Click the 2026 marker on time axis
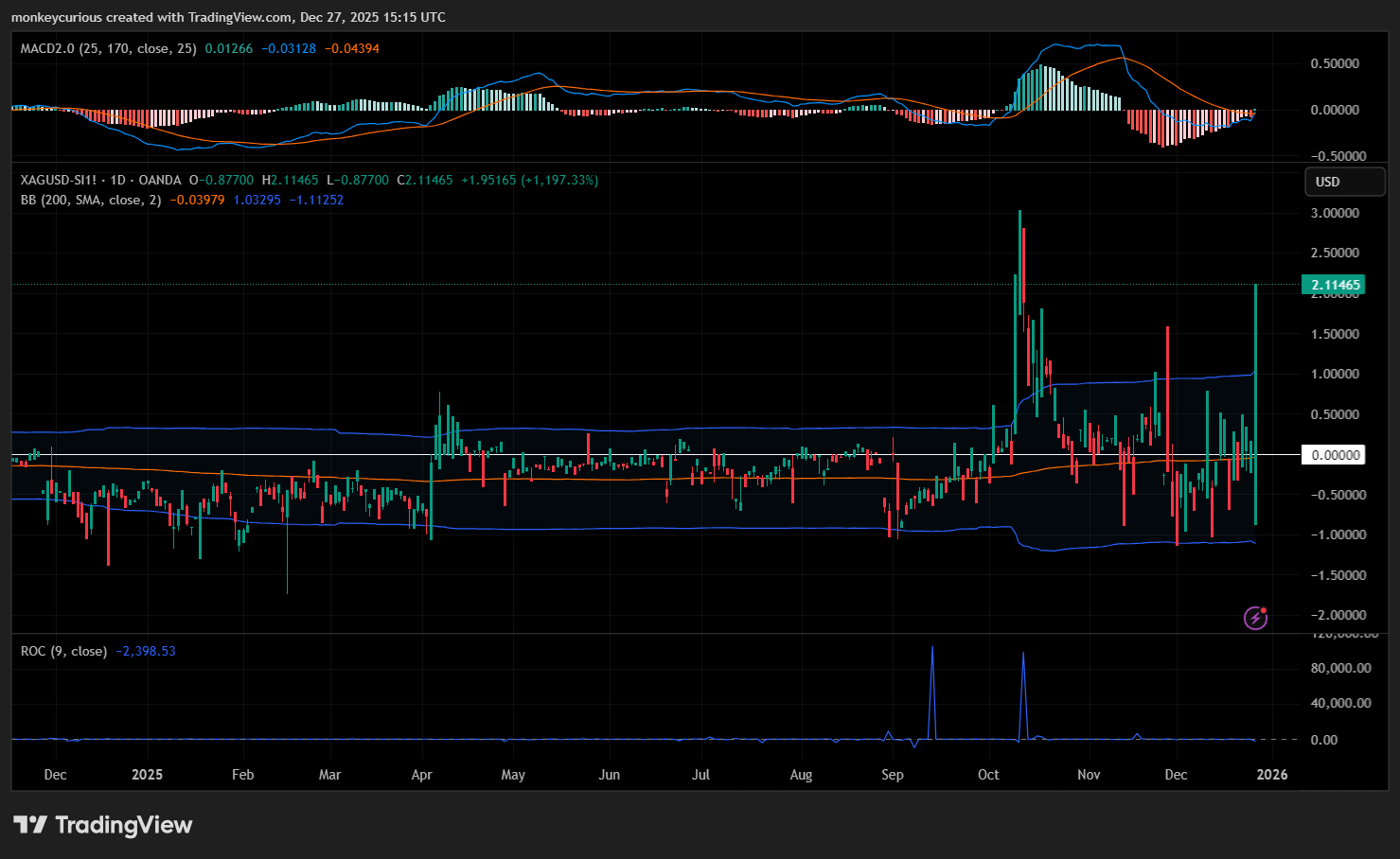1400x859 pixels. point(1271,775)
